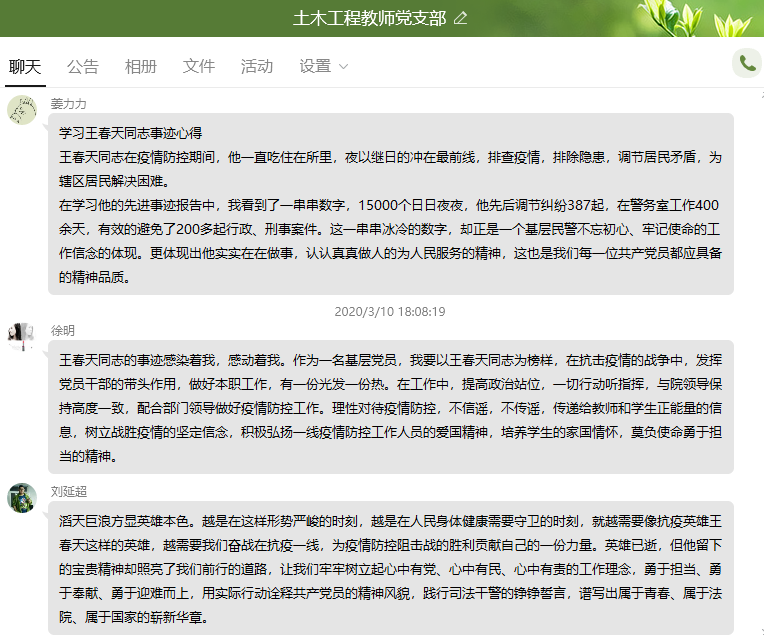Screen dimensions: 764x639
Task: Edit group name with pencil icon
Action: coord(460,19)
